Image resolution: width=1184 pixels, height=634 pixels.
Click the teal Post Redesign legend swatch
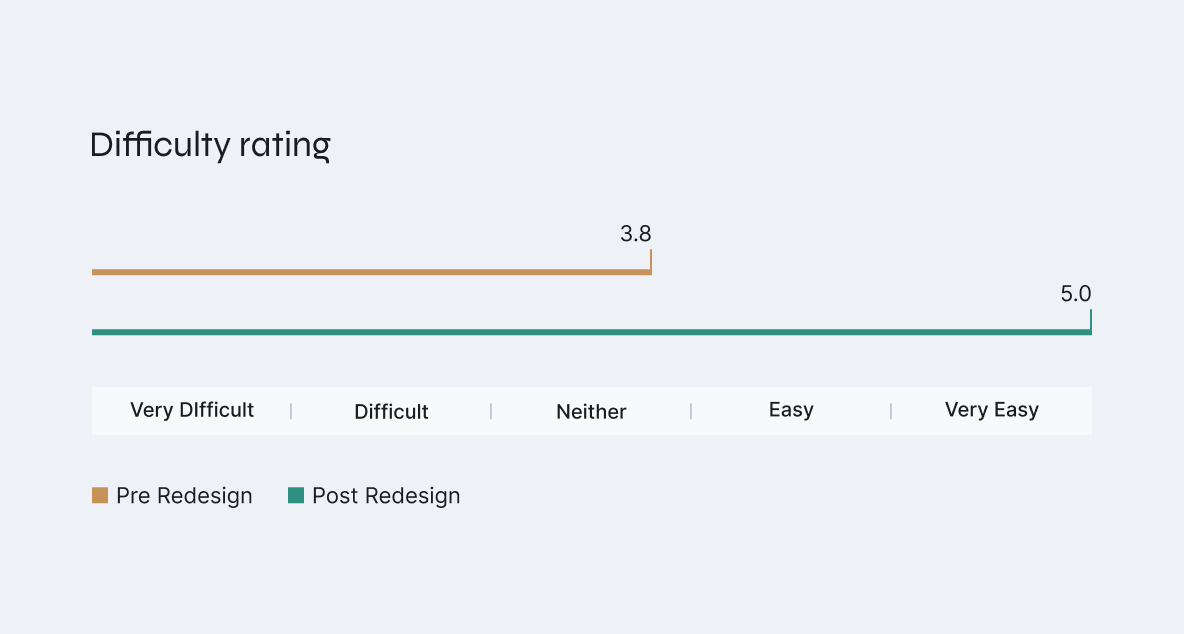(296, 495)
